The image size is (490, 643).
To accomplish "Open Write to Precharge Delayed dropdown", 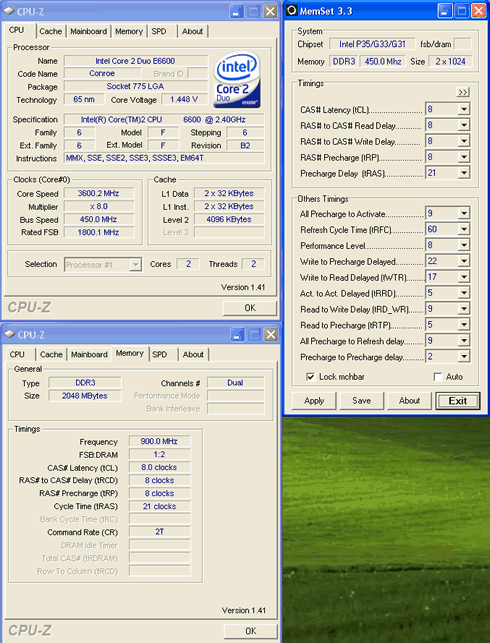I will pyautogui.click(x=464, y=261).
